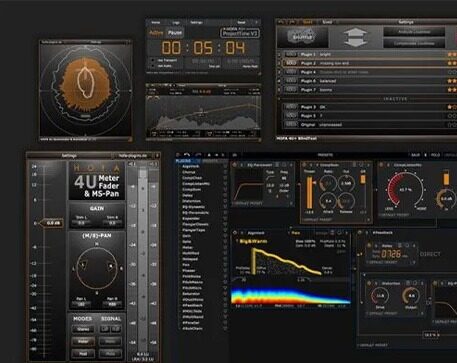
Task: Open Settings in the BlindTest header
Action: 406,22
